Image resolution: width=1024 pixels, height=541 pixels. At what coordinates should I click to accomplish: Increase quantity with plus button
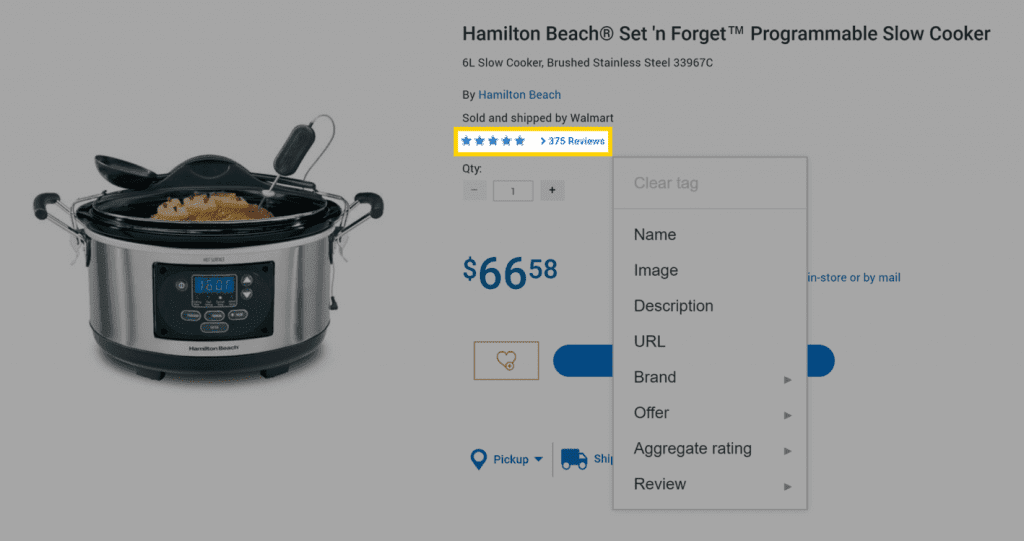point(551,190)
